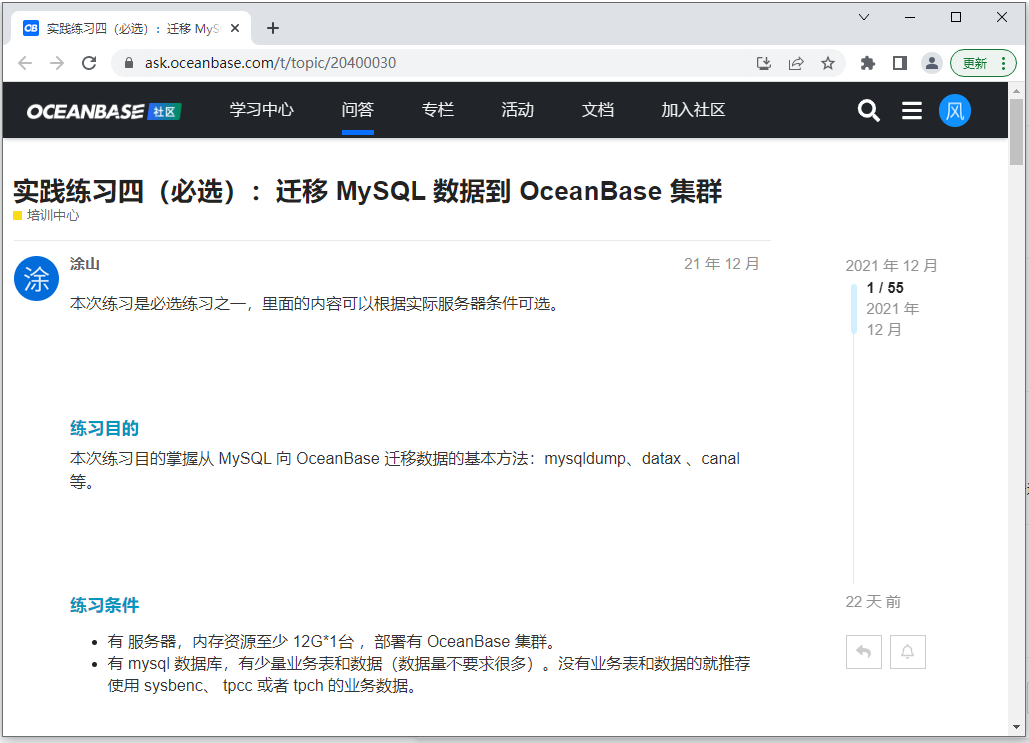Viewport: 1029px width, 743px height.
Task: Open the 风 user avatar menu
Action: tap(954, 110)
